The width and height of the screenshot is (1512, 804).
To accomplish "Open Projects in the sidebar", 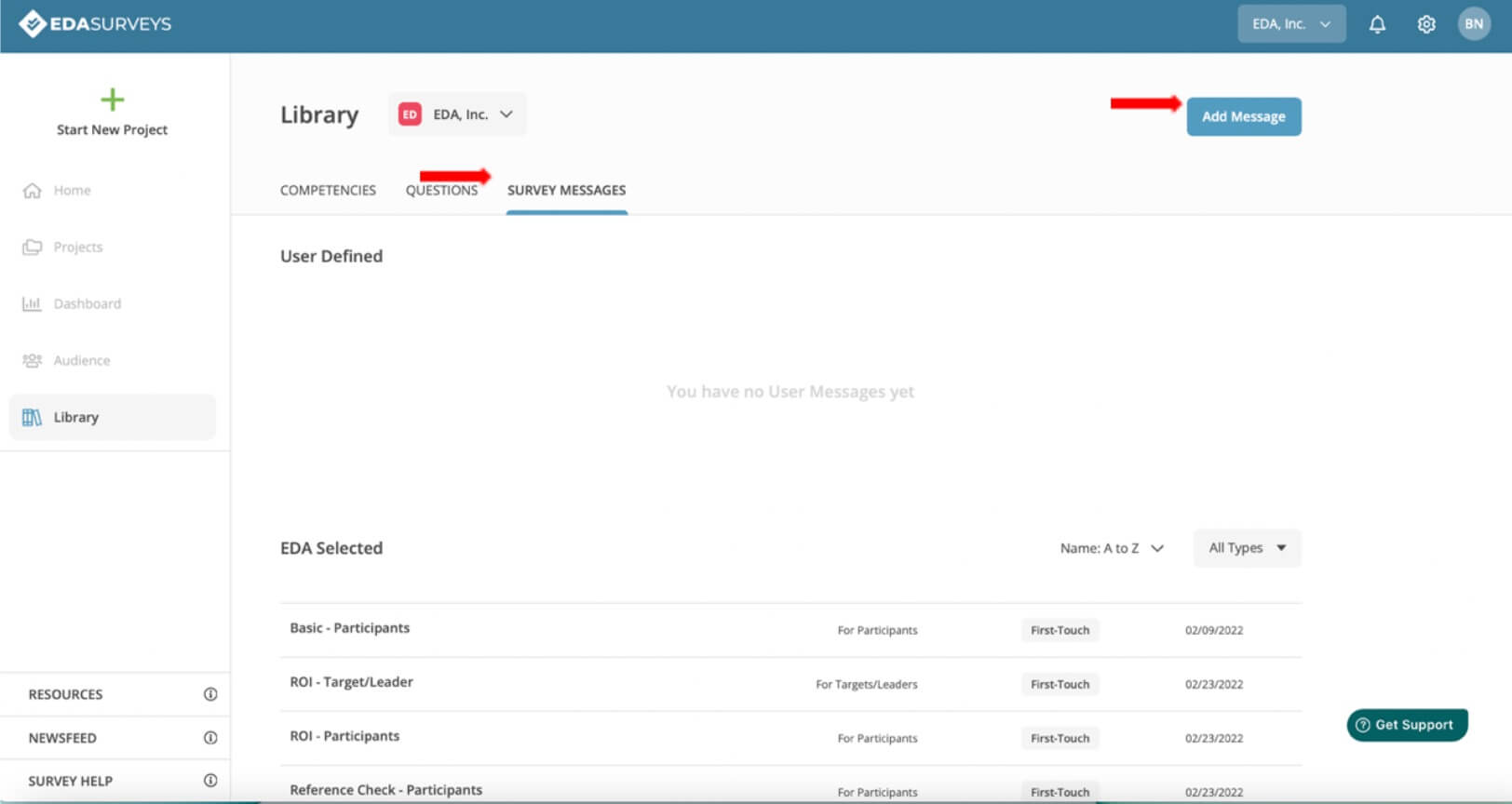I will [78, 248].
